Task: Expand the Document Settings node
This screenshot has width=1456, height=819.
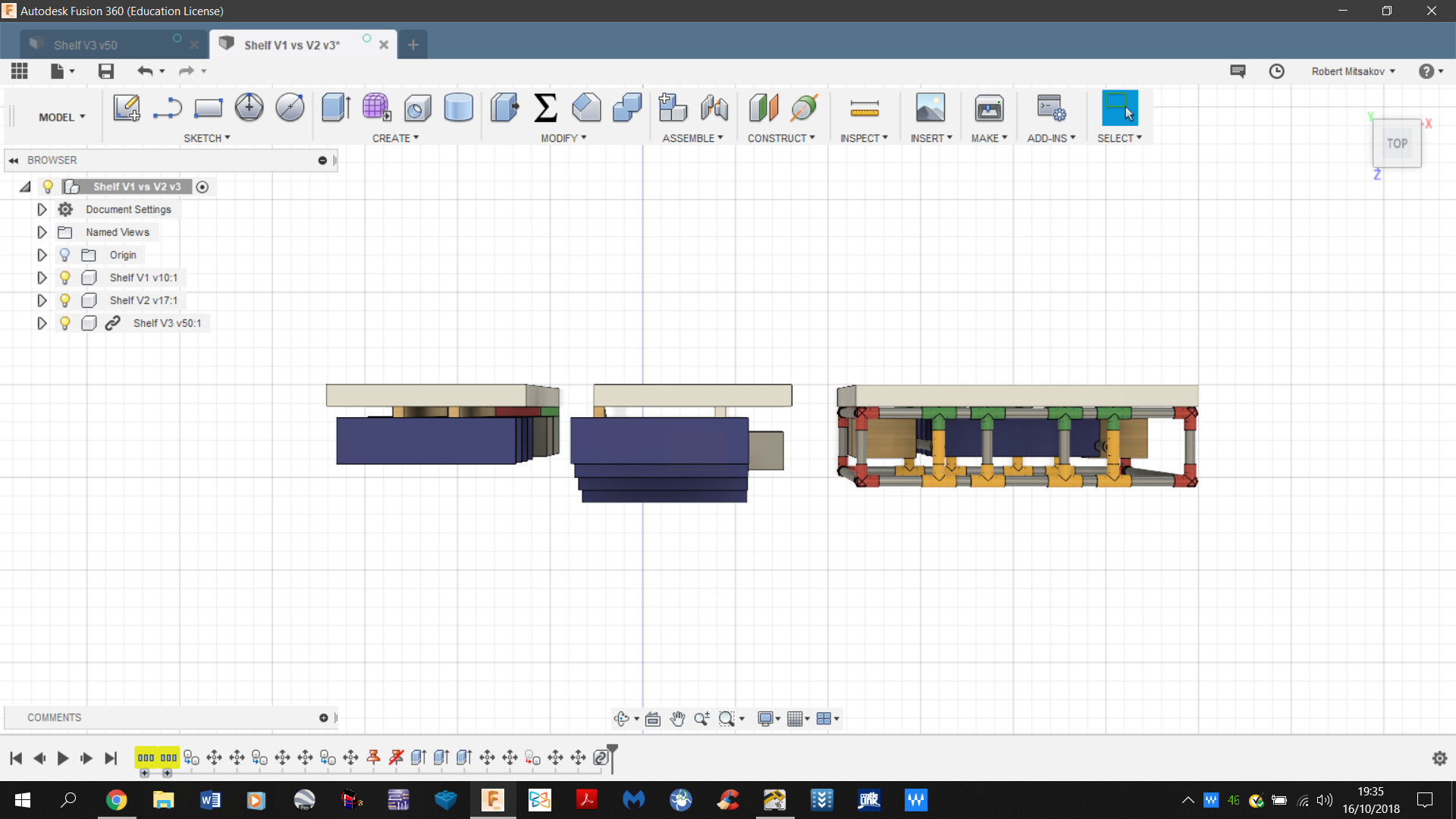Action: coord(42,209)
